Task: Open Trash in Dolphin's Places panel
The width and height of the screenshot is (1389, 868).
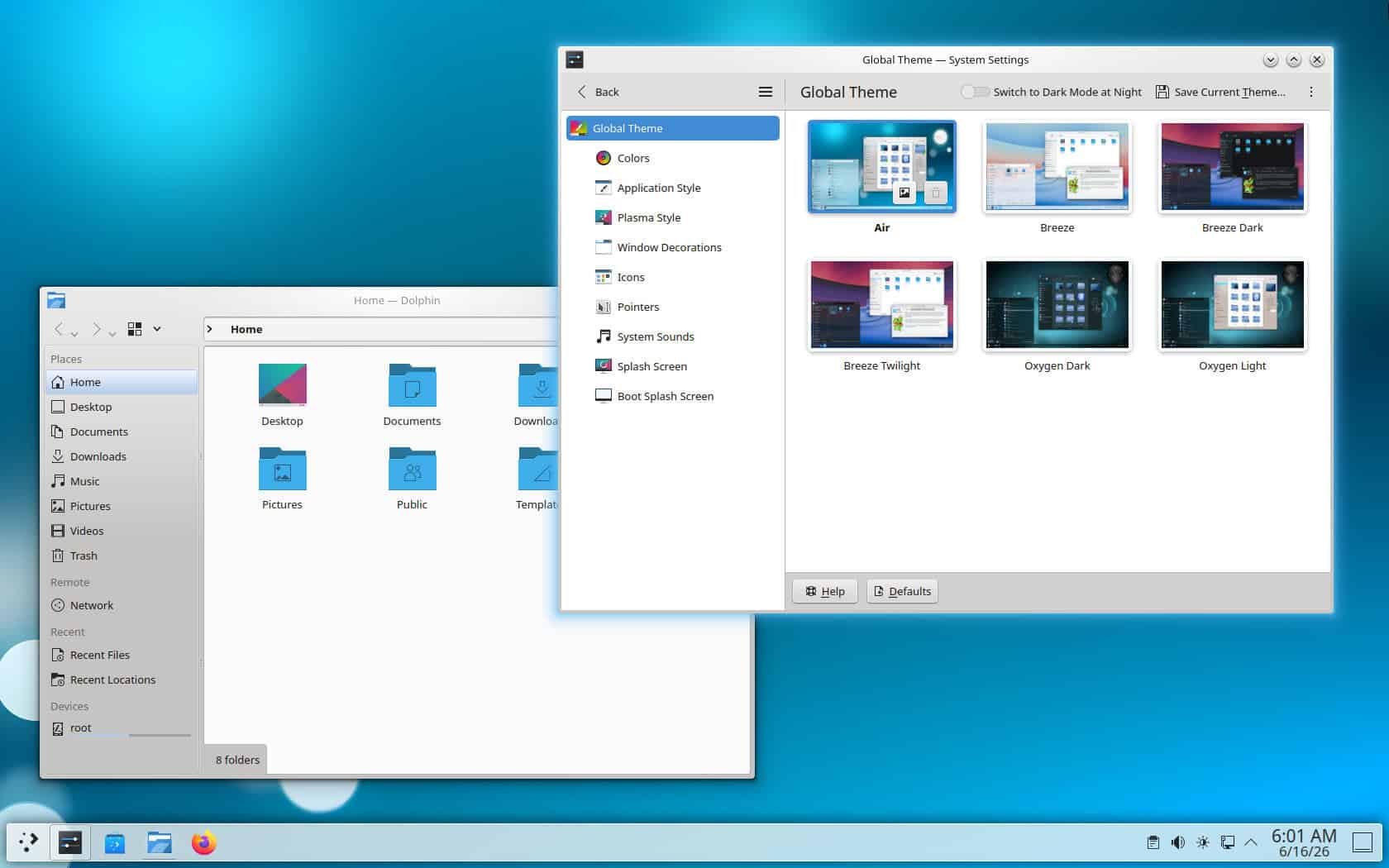Action: click(x=122, y=556)
